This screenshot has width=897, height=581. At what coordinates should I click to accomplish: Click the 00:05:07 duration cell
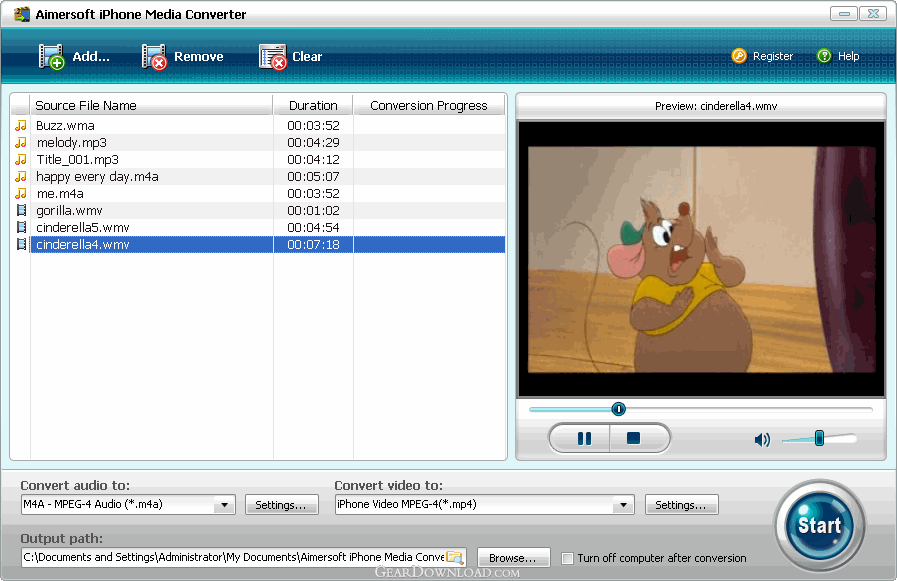click(313, 176)
